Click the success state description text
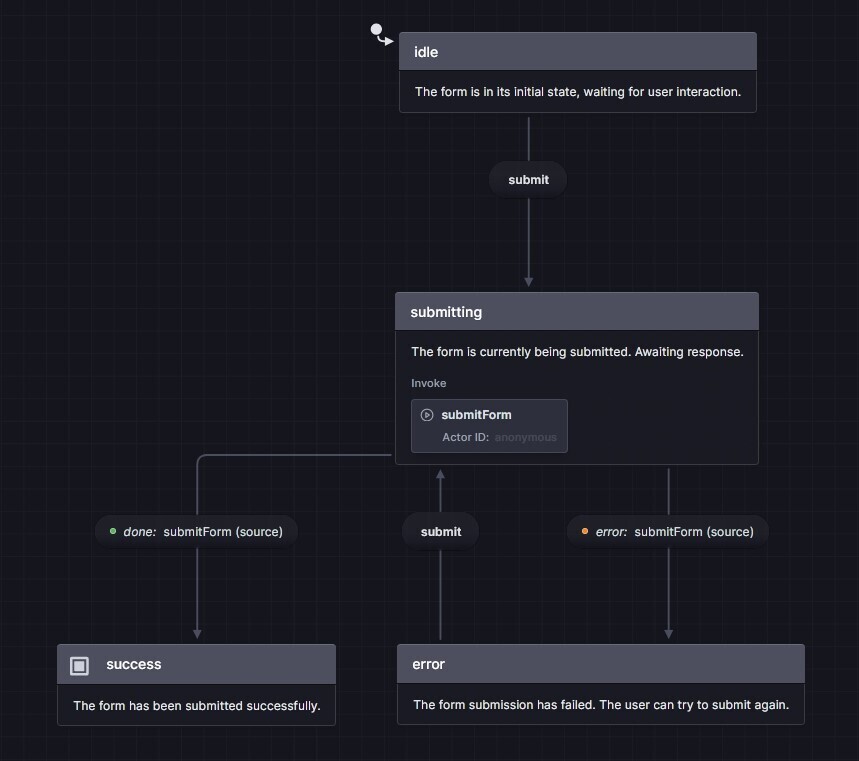 point(196,705)
